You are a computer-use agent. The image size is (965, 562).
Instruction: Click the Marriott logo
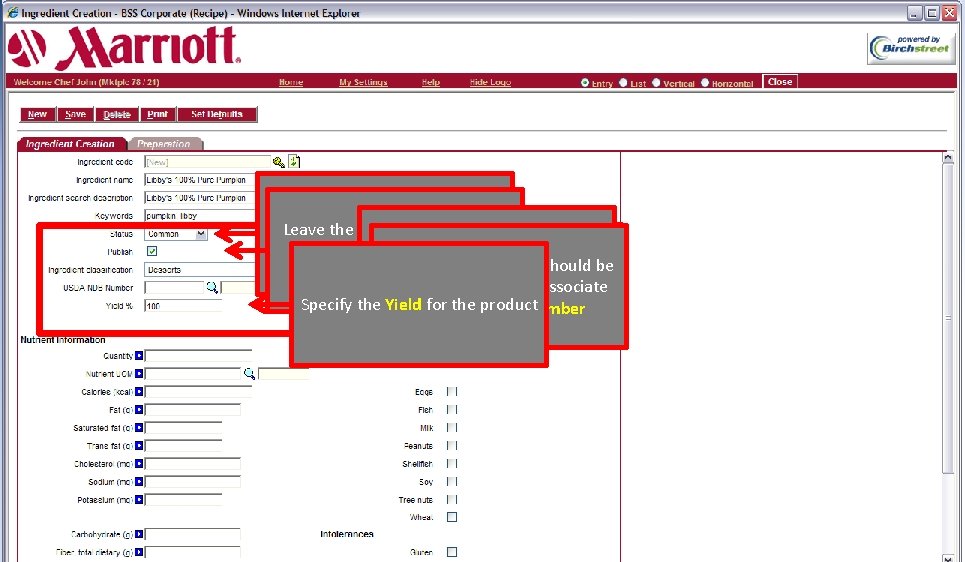tap(124, 48)
